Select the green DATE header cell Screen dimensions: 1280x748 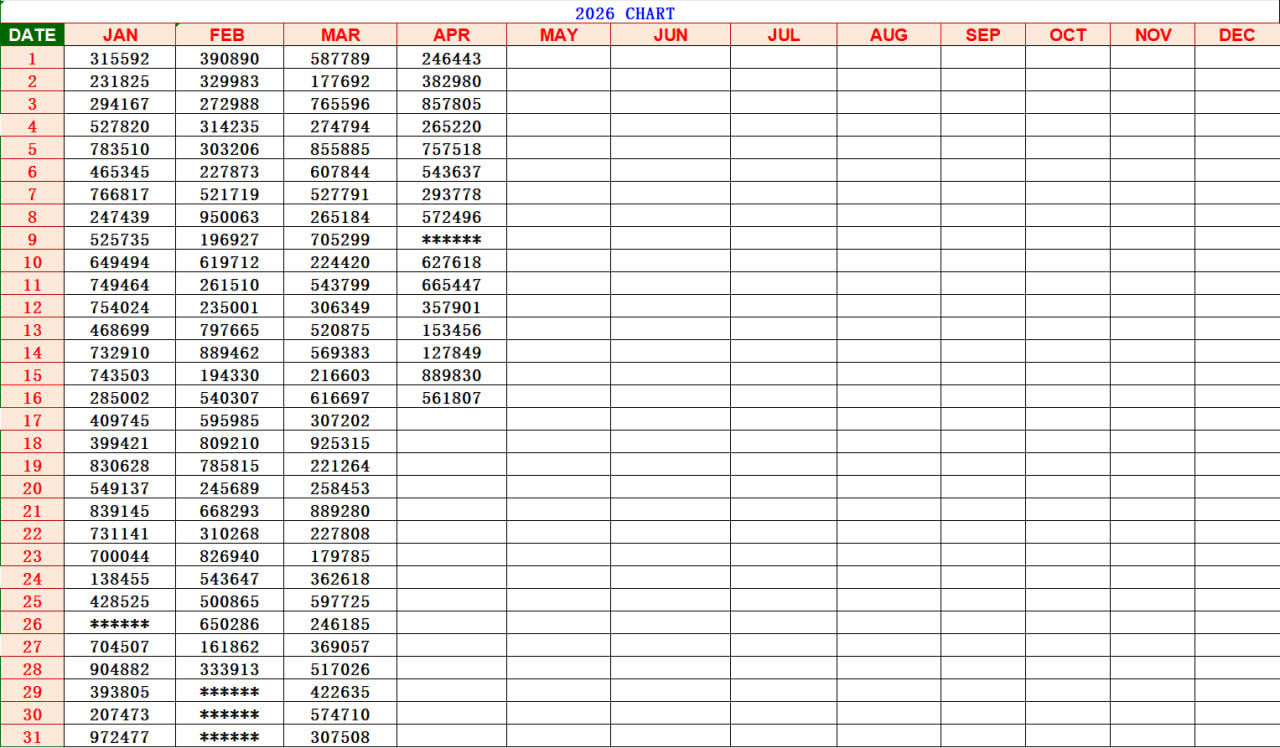32,35
